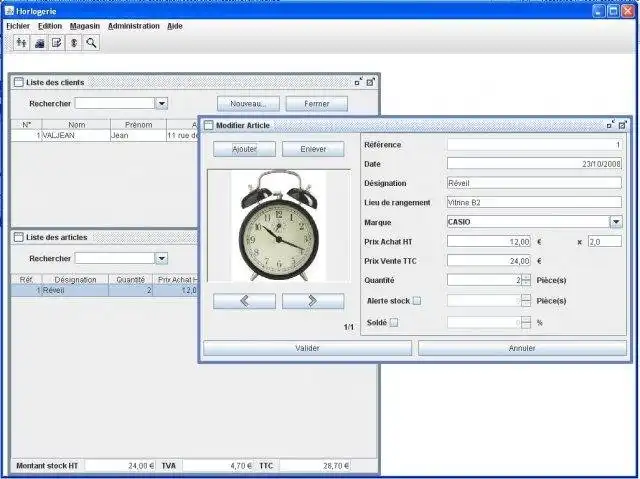
Task: Click the Désignation field containing Réveil
Action: tap(534, 183)
